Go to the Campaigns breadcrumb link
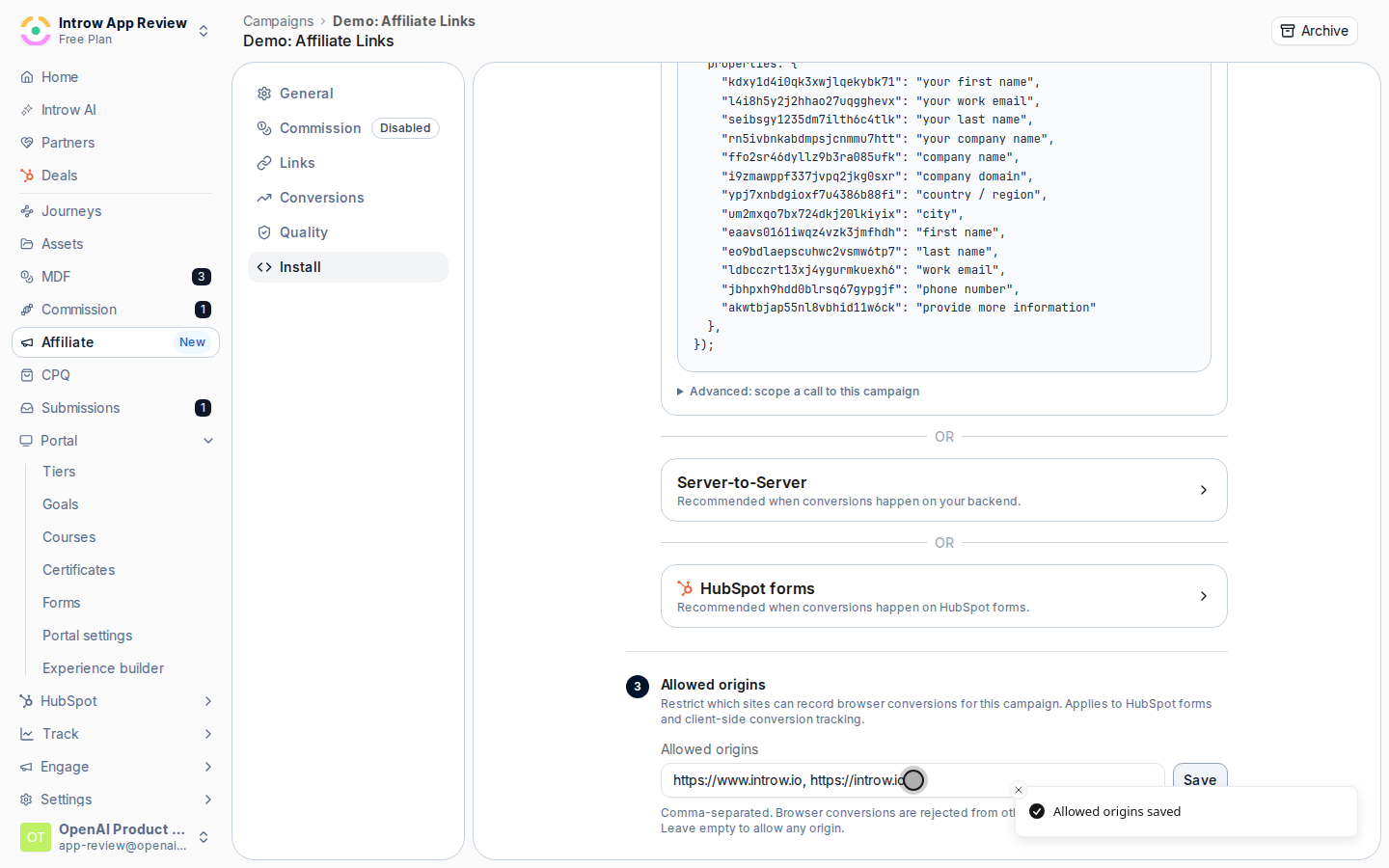Screen dimensions: 1389x868 (x=278, y=21)
